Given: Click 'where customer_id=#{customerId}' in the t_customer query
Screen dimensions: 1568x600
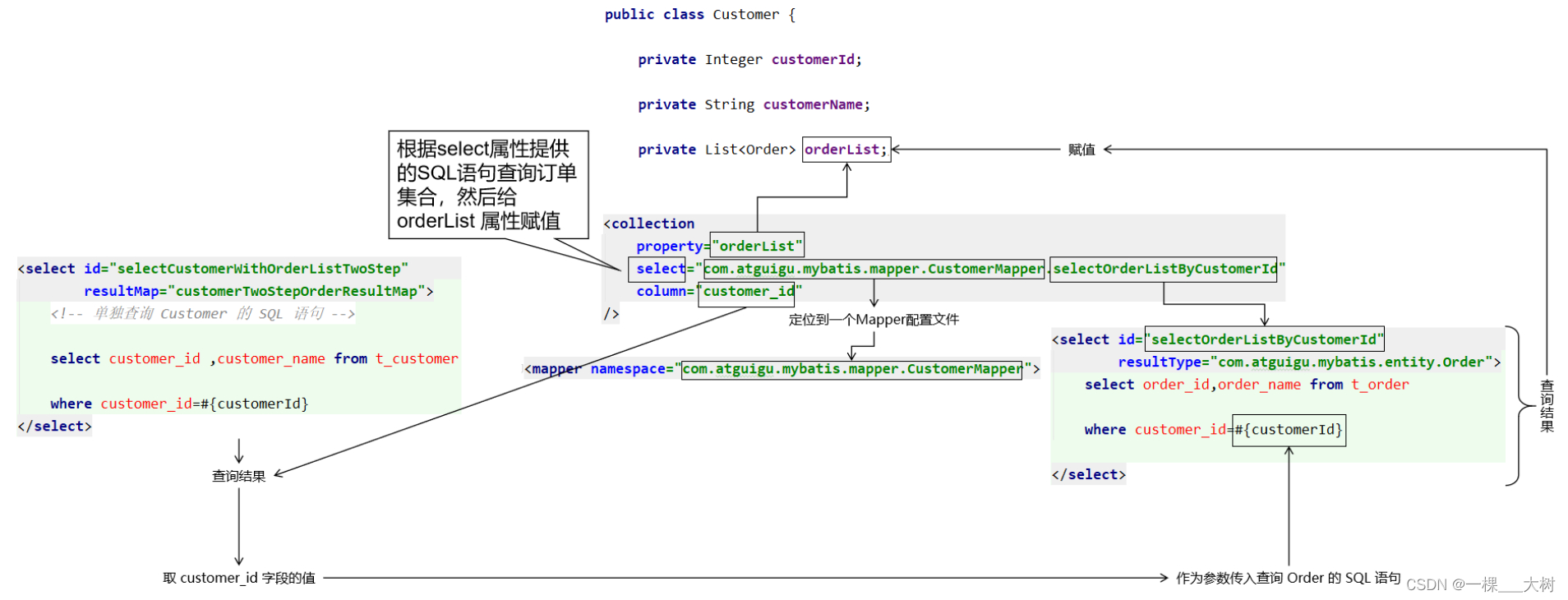Looking at the screenshot, I should tap(179, 404).
